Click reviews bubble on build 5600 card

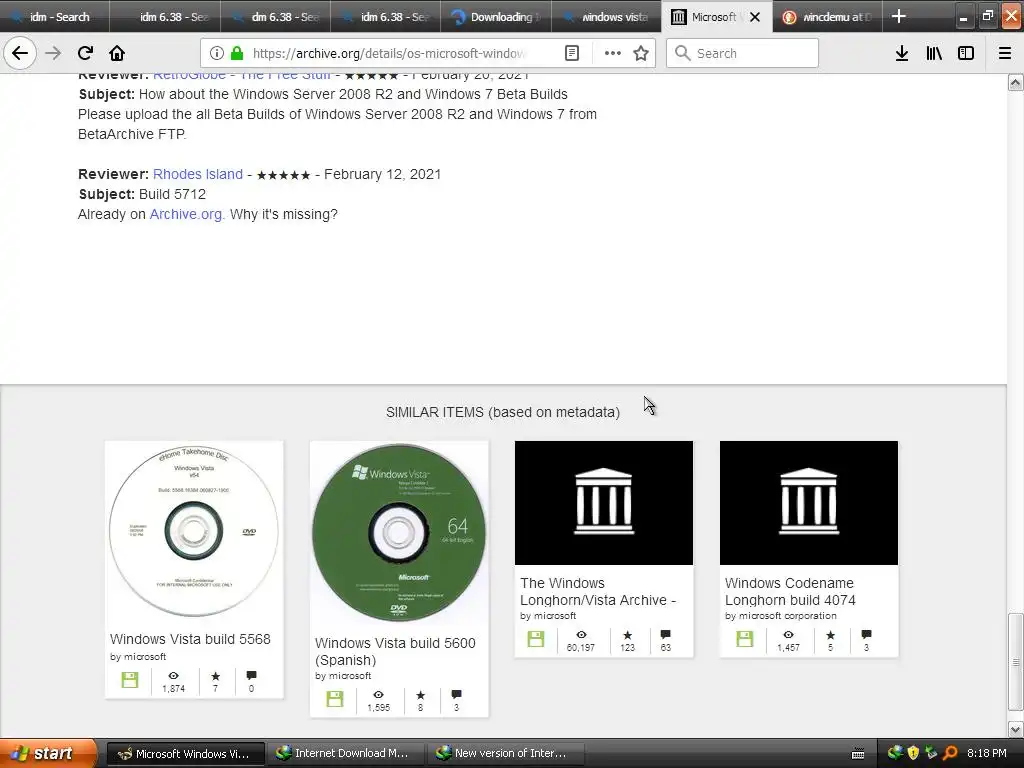point(456,694)
